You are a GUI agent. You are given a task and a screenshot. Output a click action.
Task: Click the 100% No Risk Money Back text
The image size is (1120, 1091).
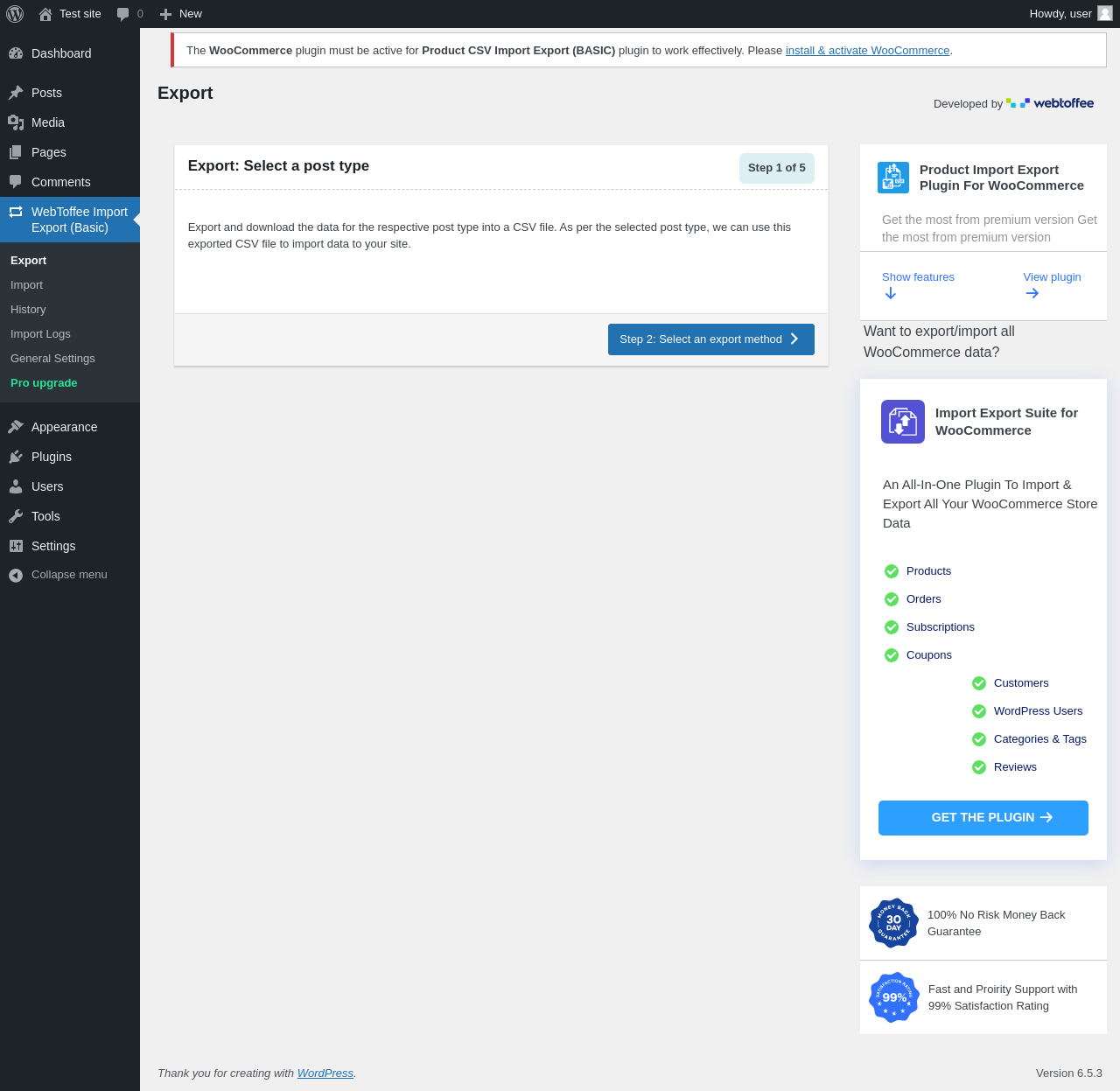click(997, 923)
